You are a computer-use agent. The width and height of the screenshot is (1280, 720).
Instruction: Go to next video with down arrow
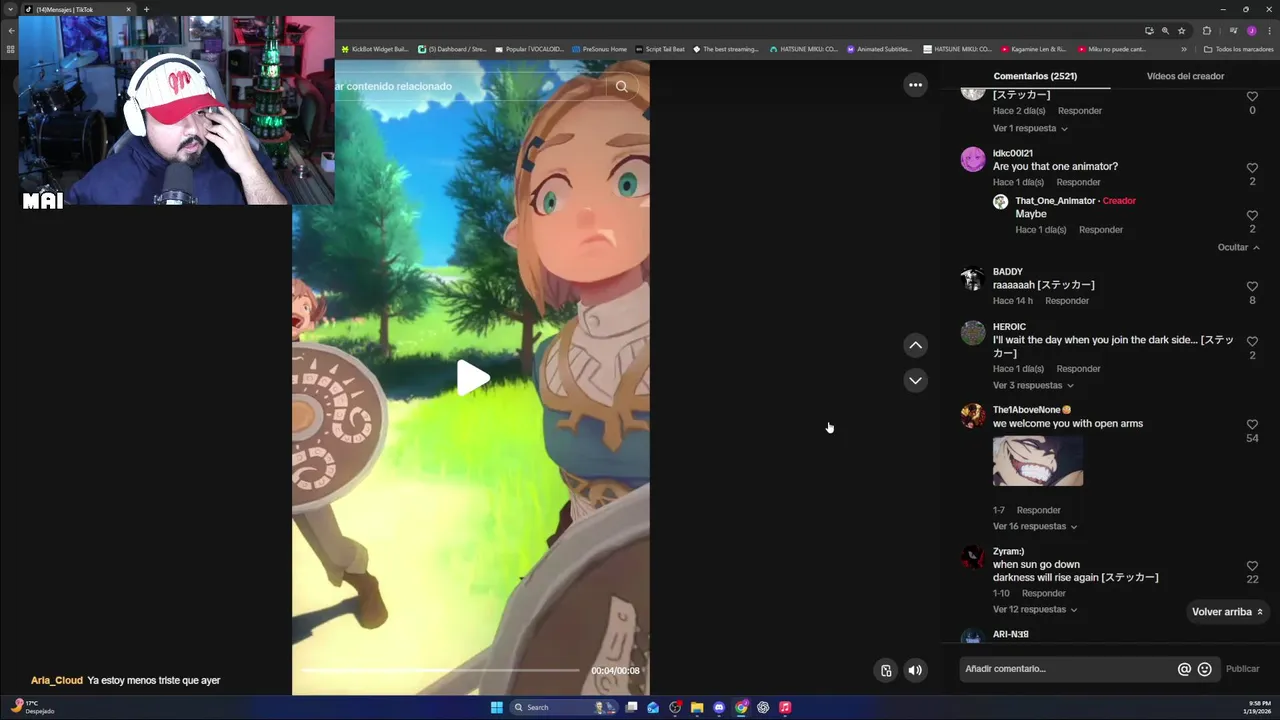pyautogui.click(x=915, y=380)
